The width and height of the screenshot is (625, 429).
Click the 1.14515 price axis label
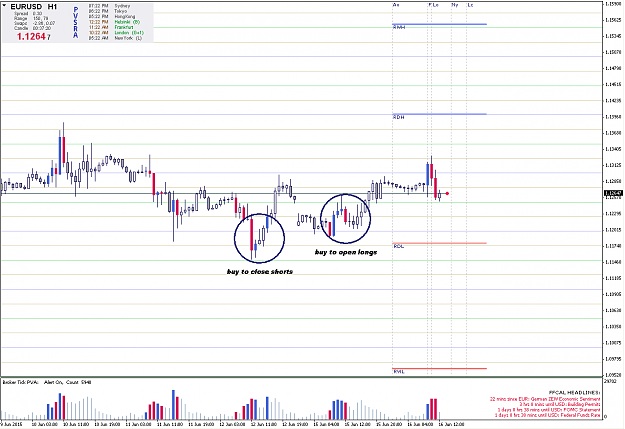(x=613, y=84)
